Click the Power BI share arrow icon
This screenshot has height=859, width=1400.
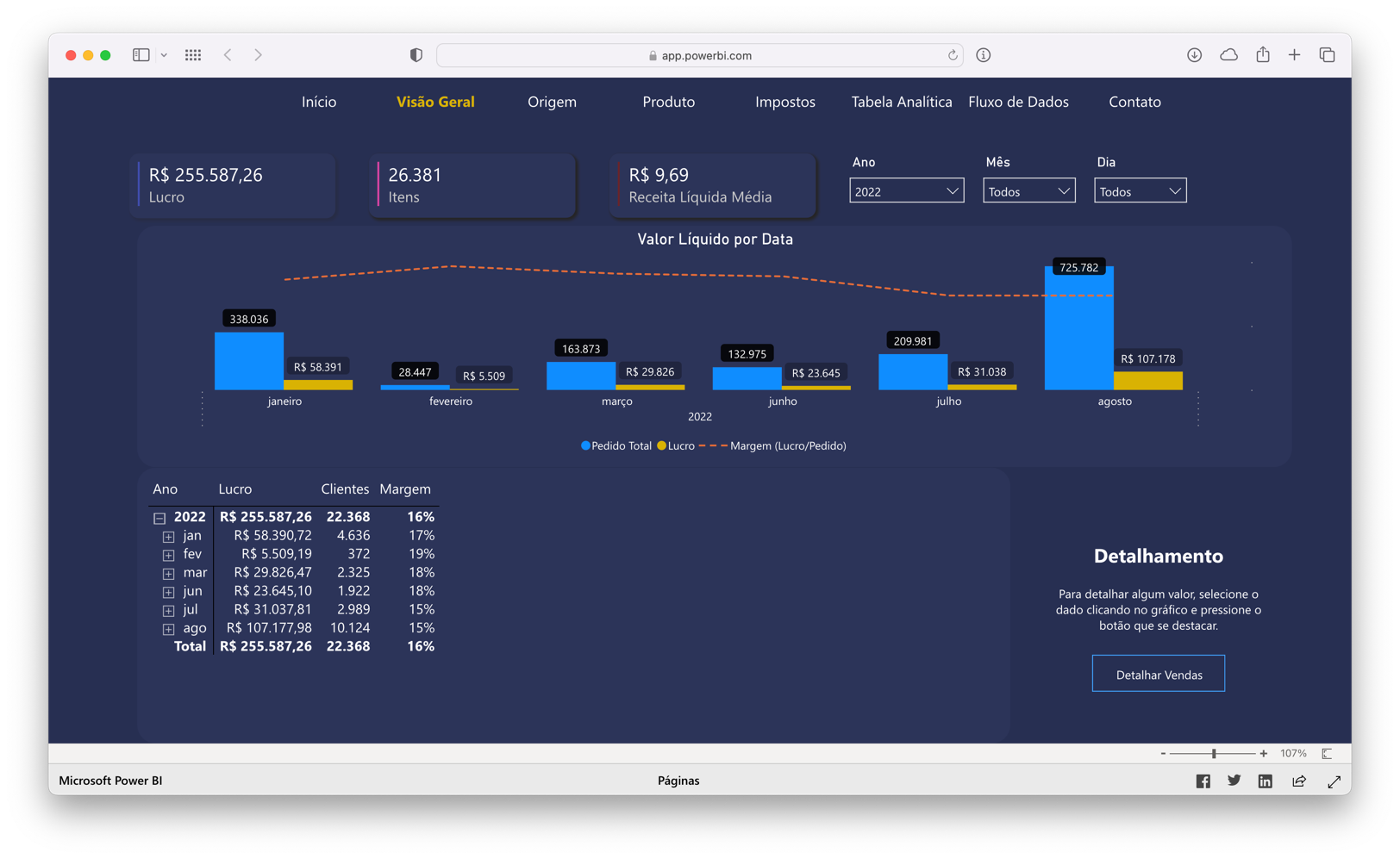pos(1299,781)
